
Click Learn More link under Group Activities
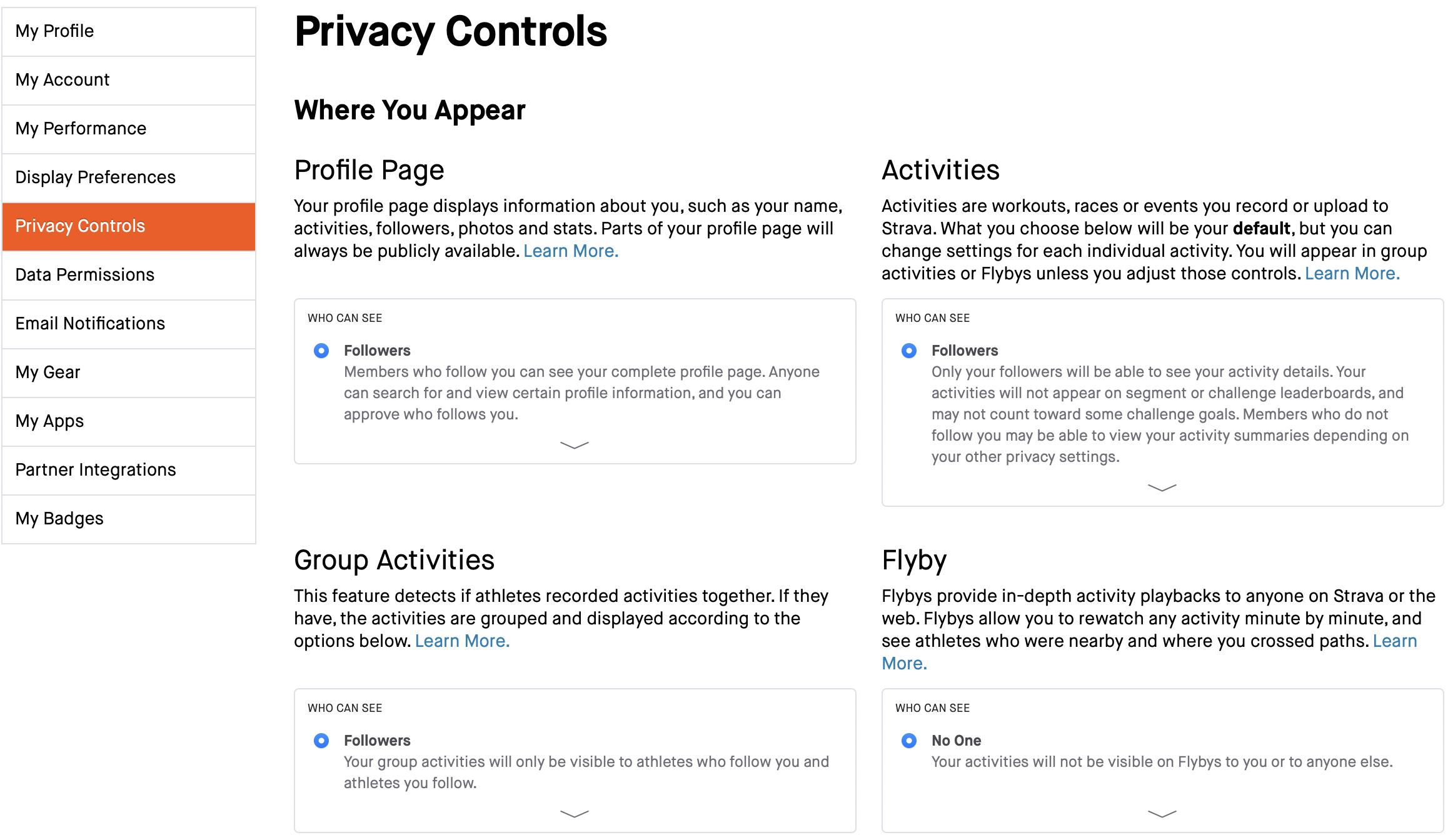point(463,641)
